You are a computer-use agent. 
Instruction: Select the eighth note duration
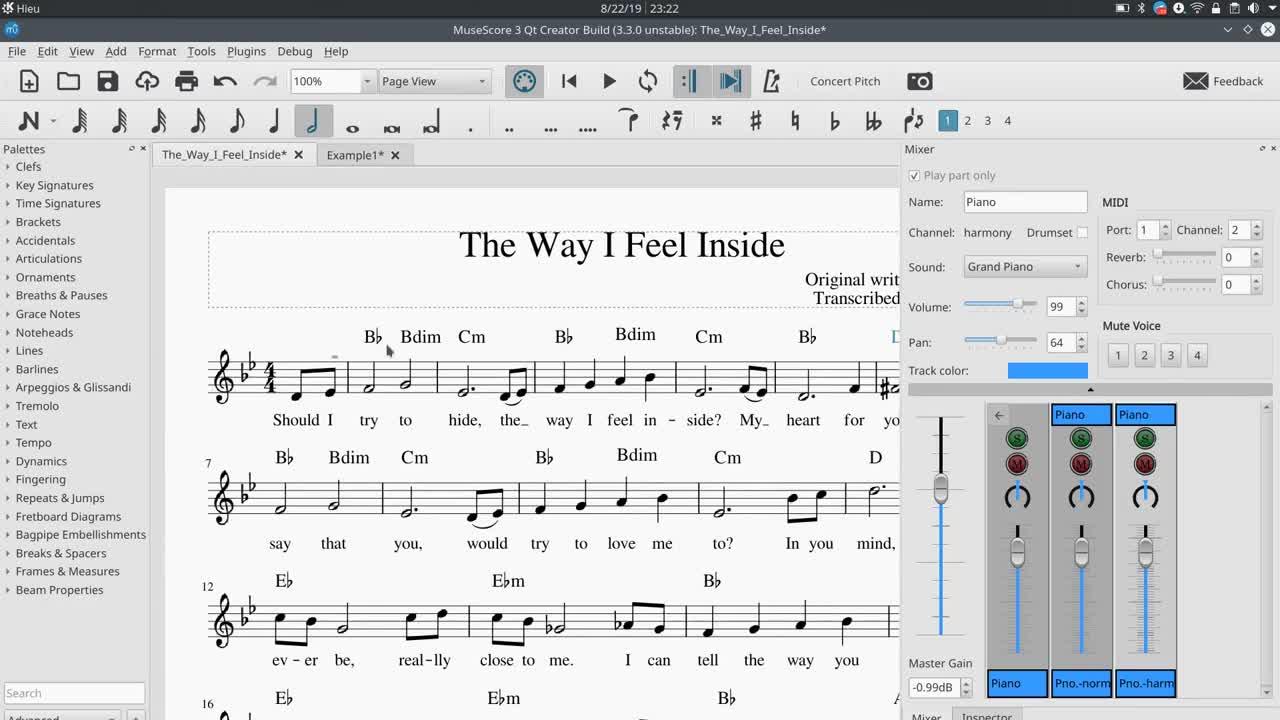click(x=236, y=121)
